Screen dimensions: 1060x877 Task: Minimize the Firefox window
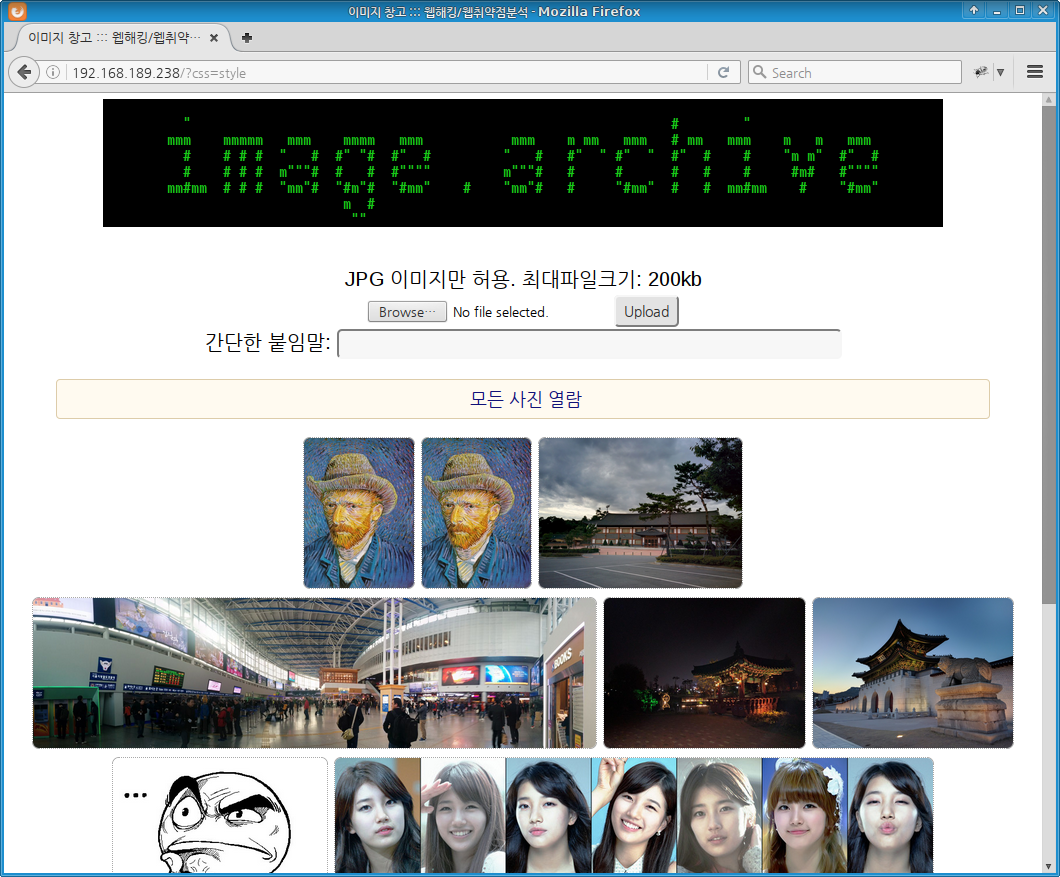click(x=996, y=10)
